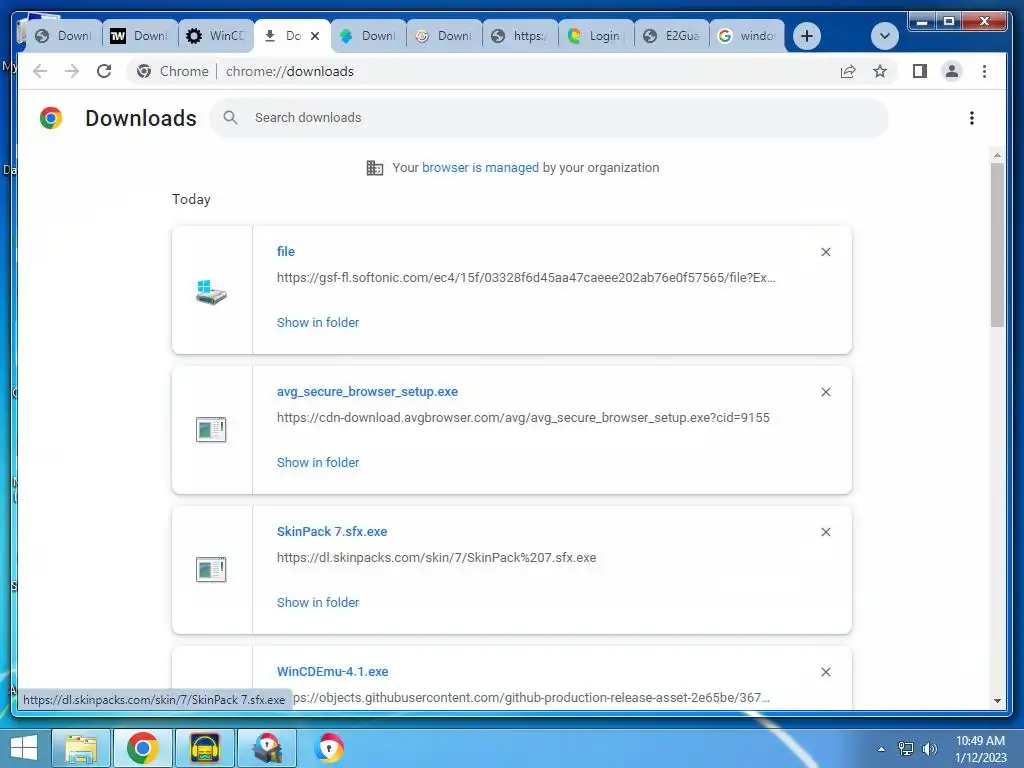Screen dimensions: 1024x768
Task: Click the skinpacks.com source URL text
Action: pyautogui.click(x=436, y=558)
